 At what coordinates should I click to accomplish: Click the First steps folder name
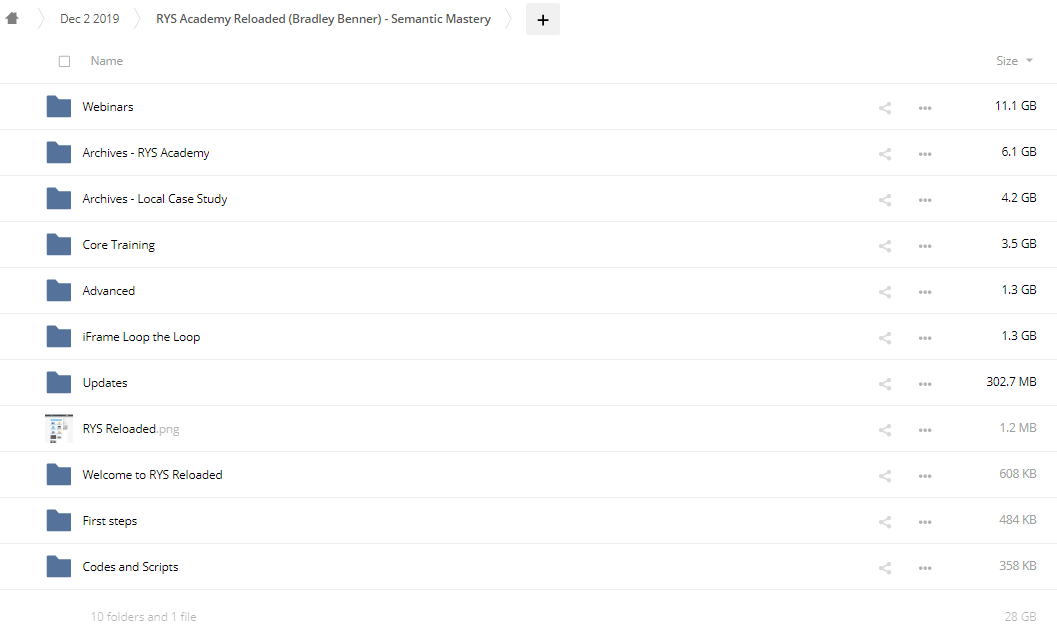point(110,521)
